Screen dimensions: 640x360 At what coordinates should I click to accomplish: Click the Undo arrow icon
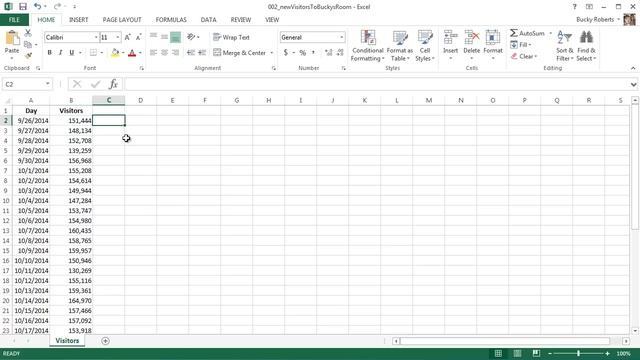[38, 7]
